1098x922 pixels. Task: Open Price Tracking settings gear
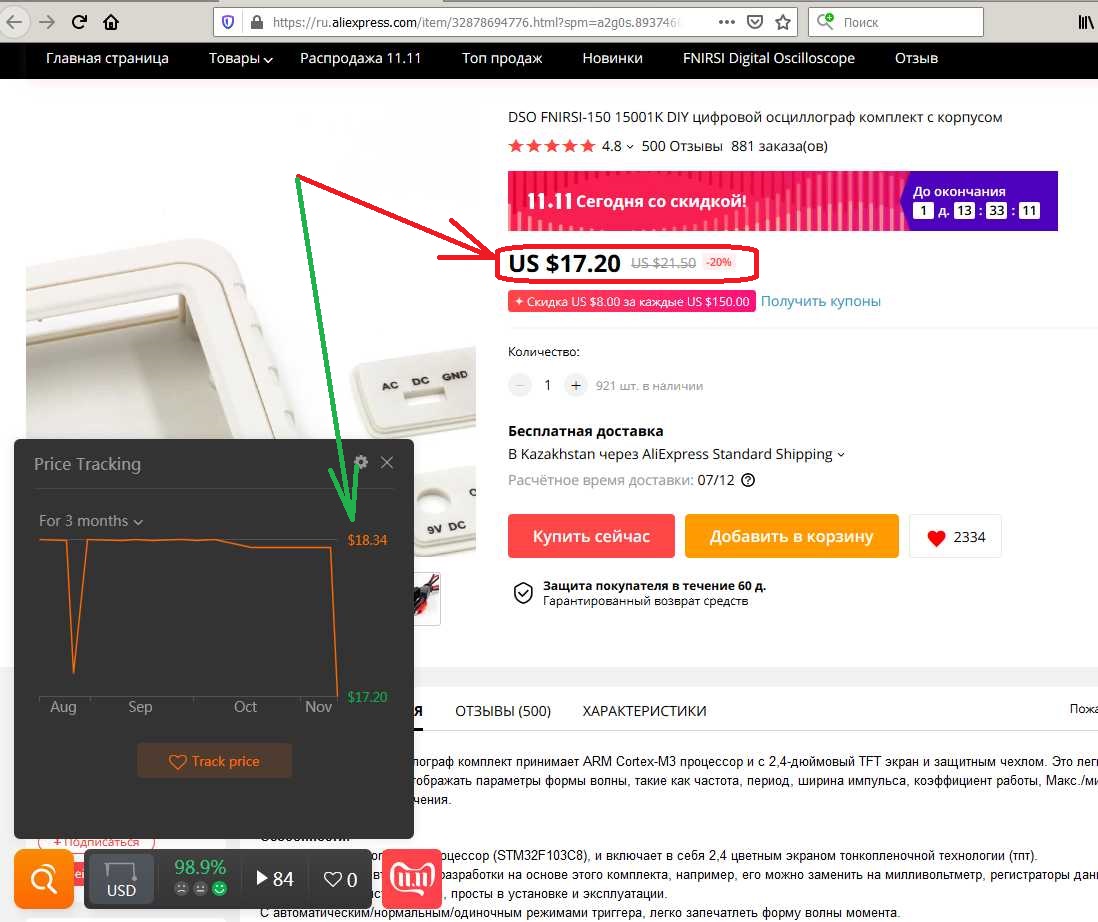(x=361, y=462)
